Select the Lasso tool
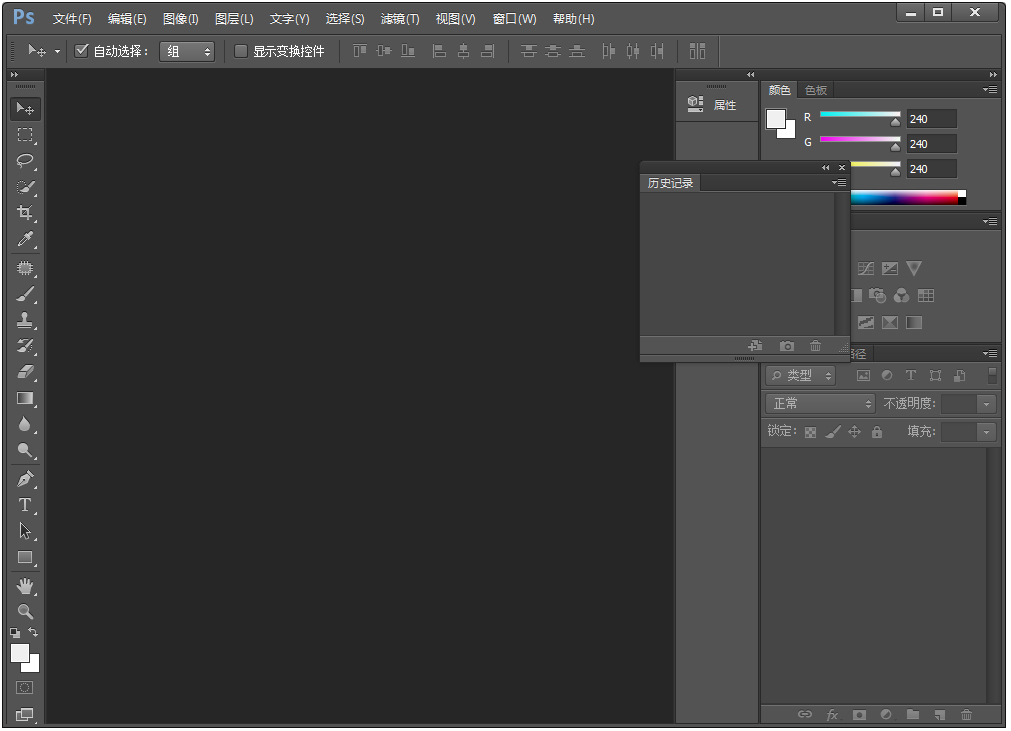The width and height of the screenshot is (1011, 731). [25, 160]
